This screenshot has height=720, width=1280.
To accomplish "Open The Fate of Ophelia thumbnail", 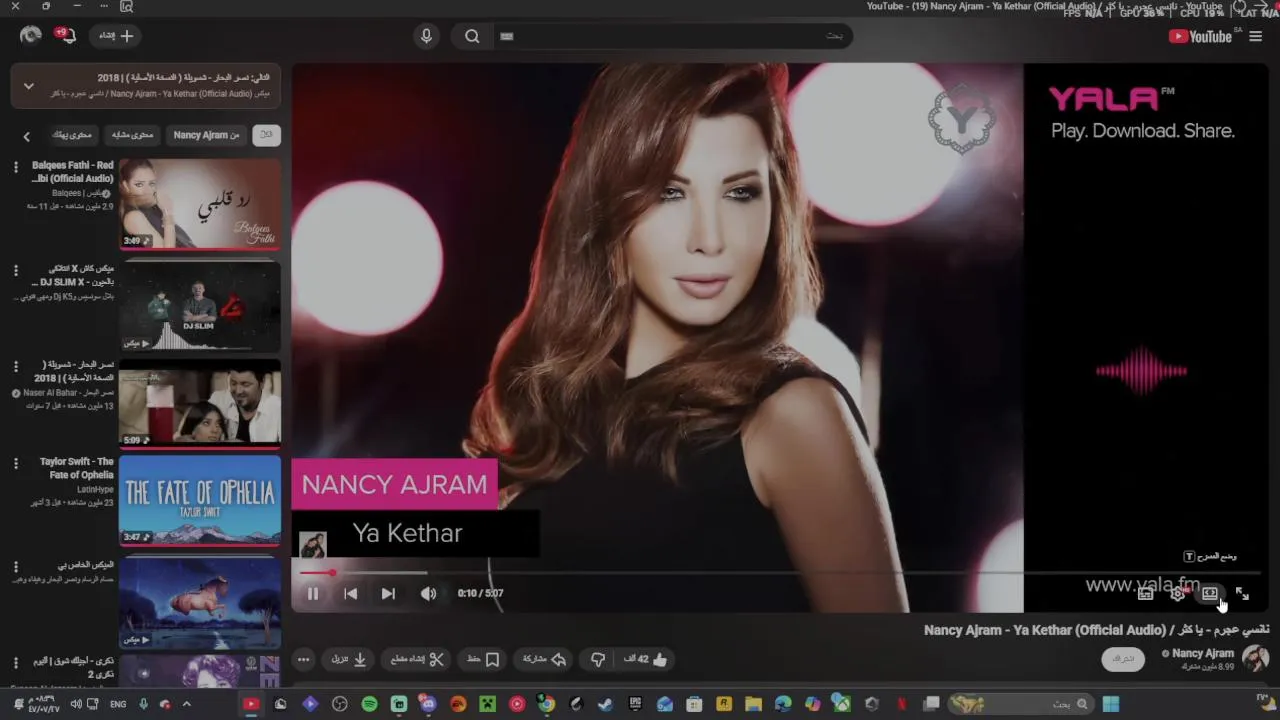I will (x=200, y=500).
